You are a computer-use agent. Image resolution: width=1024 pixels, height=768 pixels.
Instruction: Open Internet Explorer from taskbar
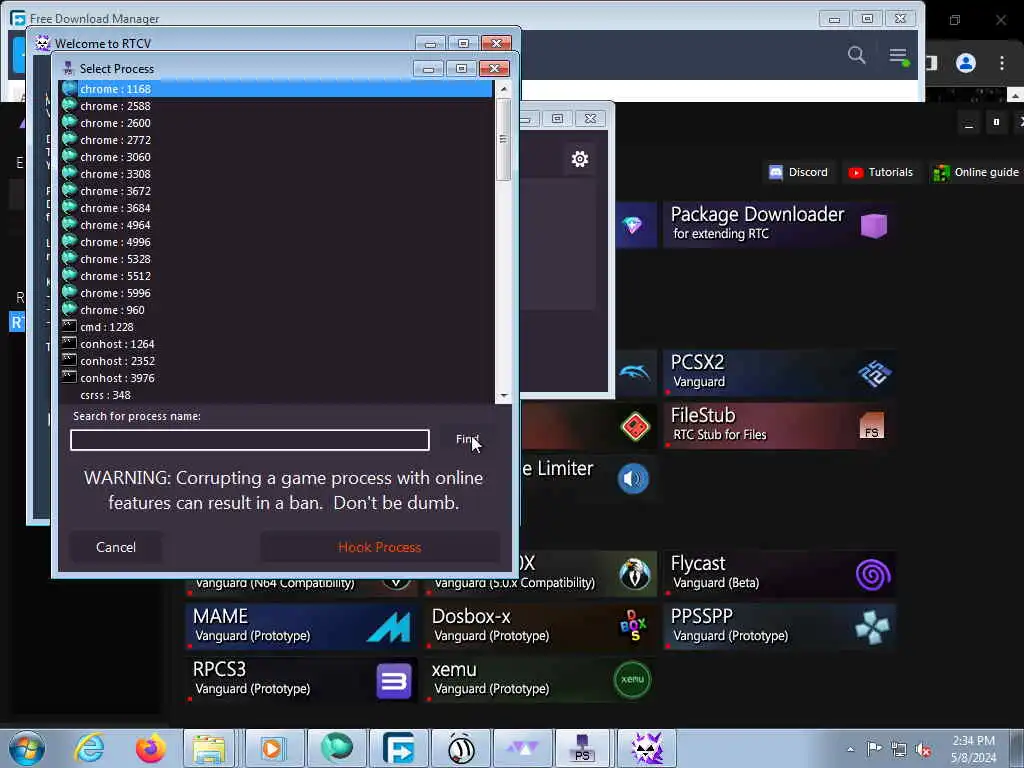click(x=89, y=748)
